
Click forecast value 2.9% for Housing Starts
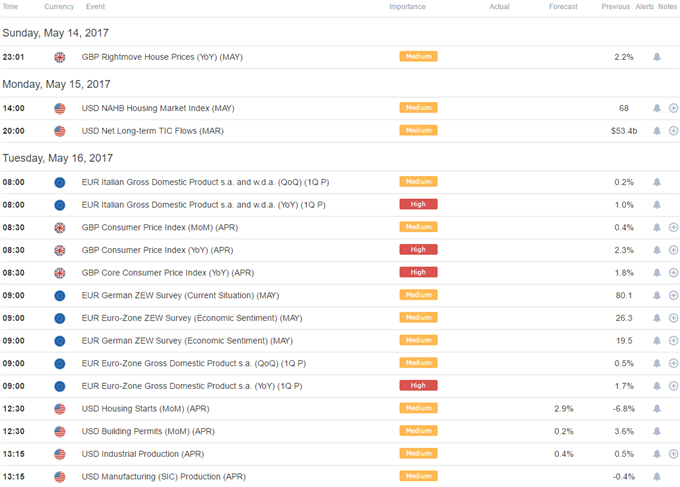pyautogui.click(x=564, y=409)
